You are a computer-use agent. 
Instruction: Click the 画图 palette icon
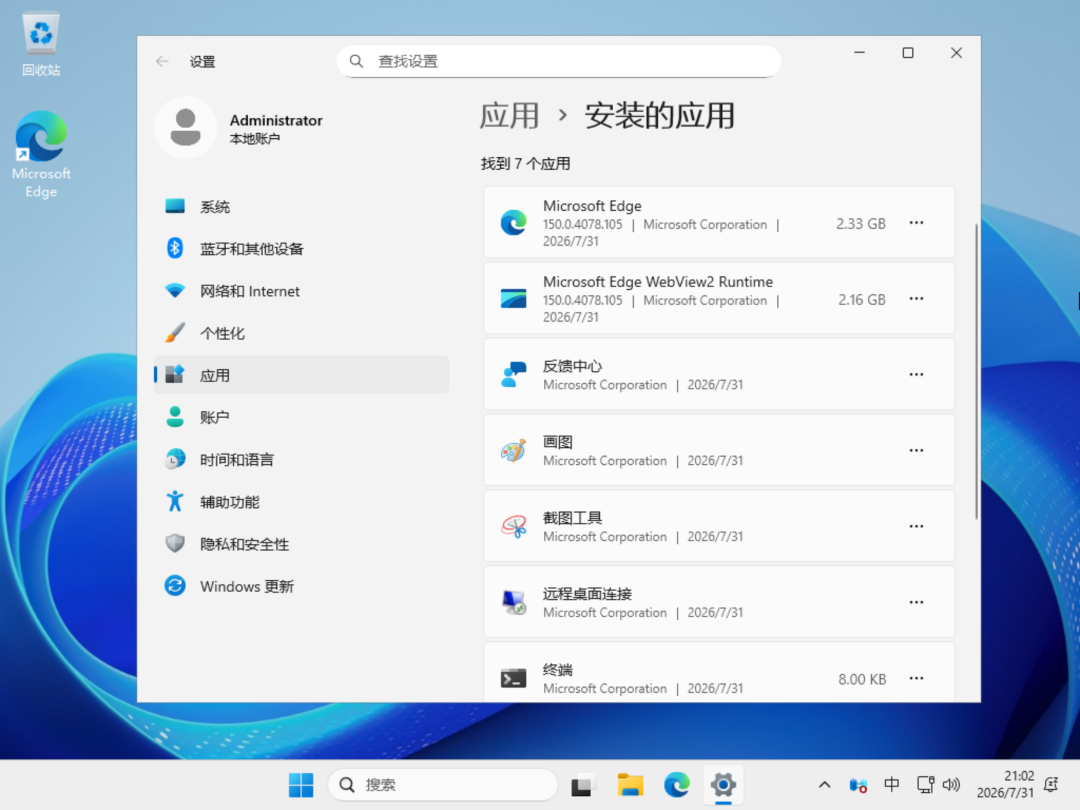[513, 450]
